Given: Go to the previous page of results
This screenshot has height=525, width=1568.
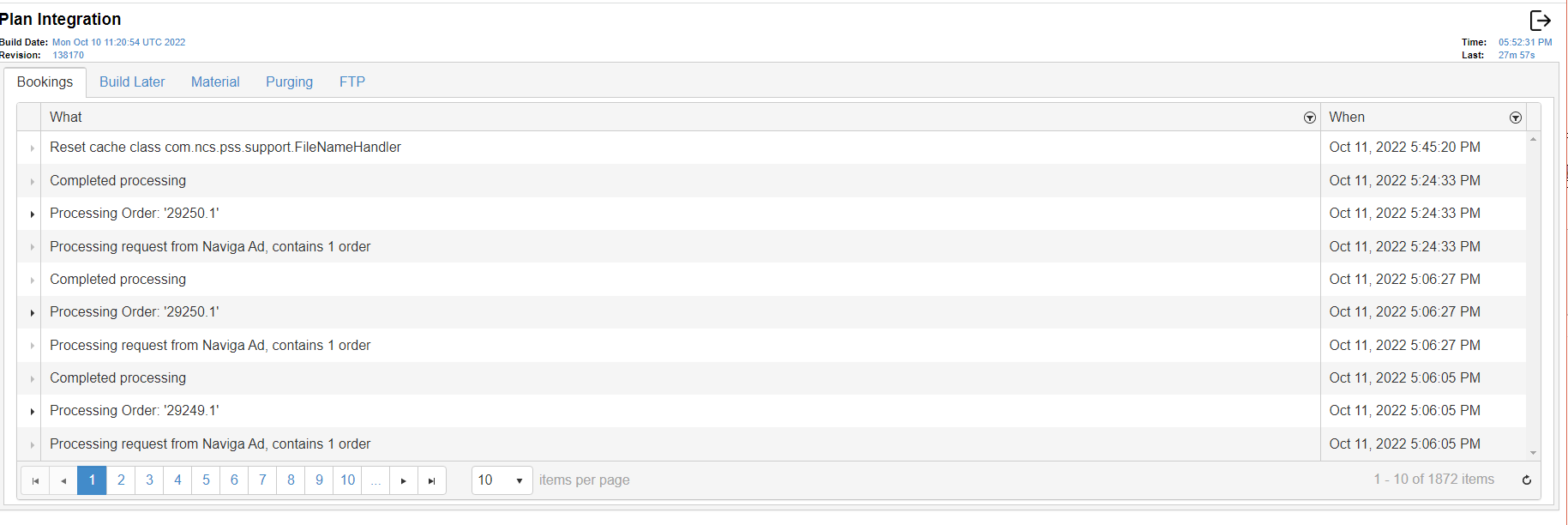Looking at the screenshot, I should click(63, 480).
